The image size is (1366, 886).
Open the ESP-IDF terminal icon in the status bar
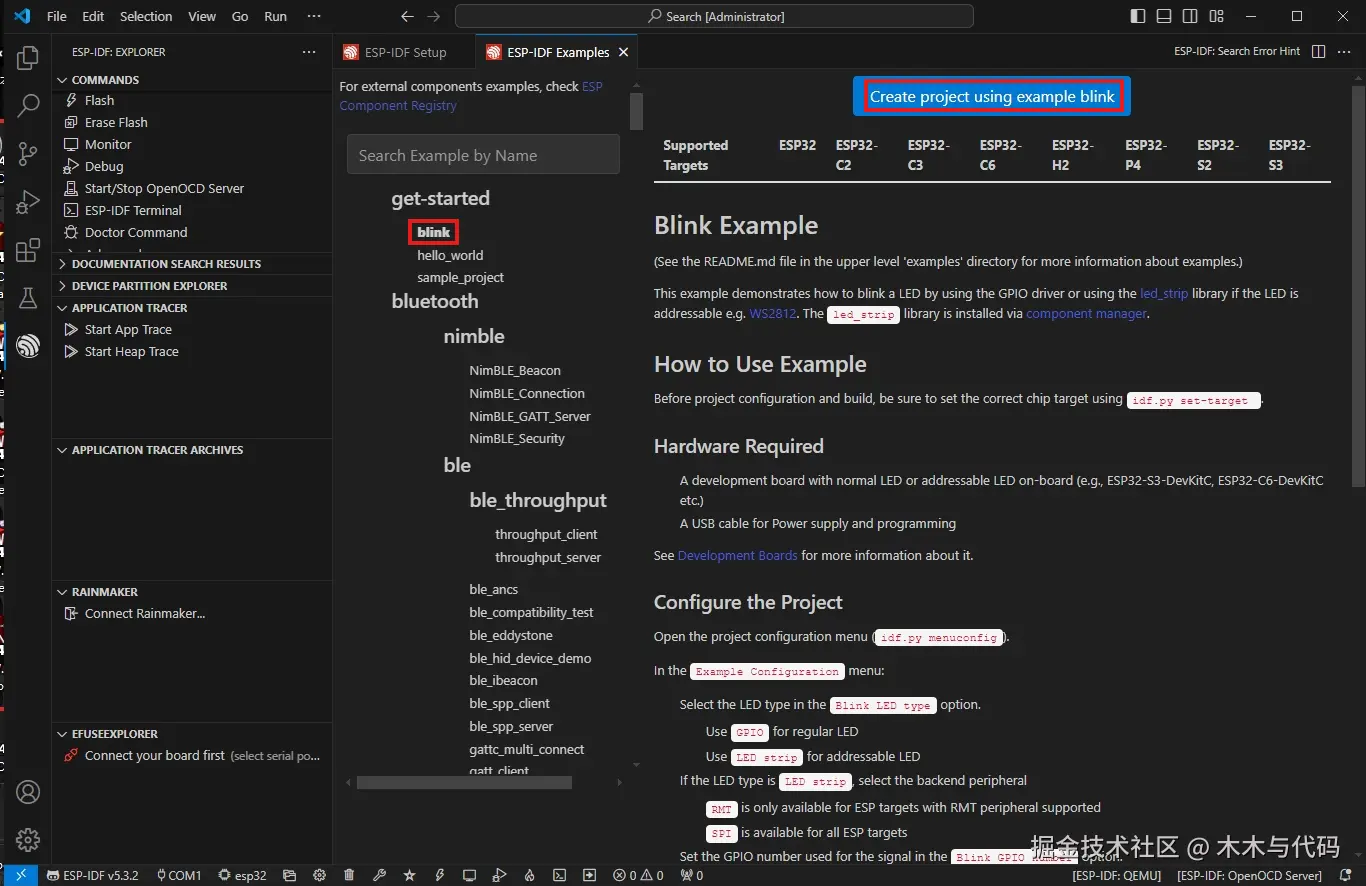click(x=560, y=875)
